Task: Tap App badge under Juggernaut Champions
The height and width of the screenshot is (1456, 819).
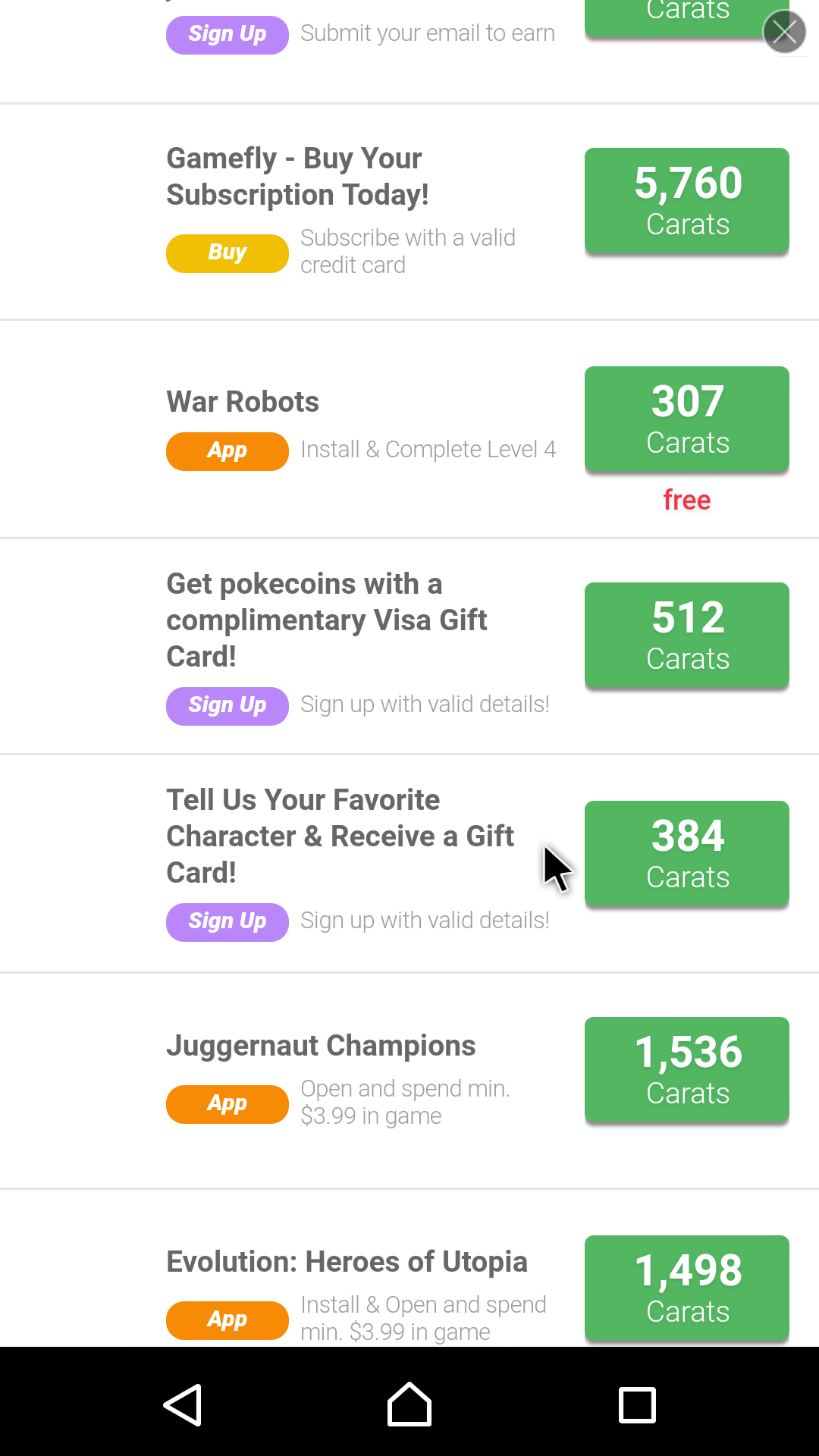Action: 227,1103
